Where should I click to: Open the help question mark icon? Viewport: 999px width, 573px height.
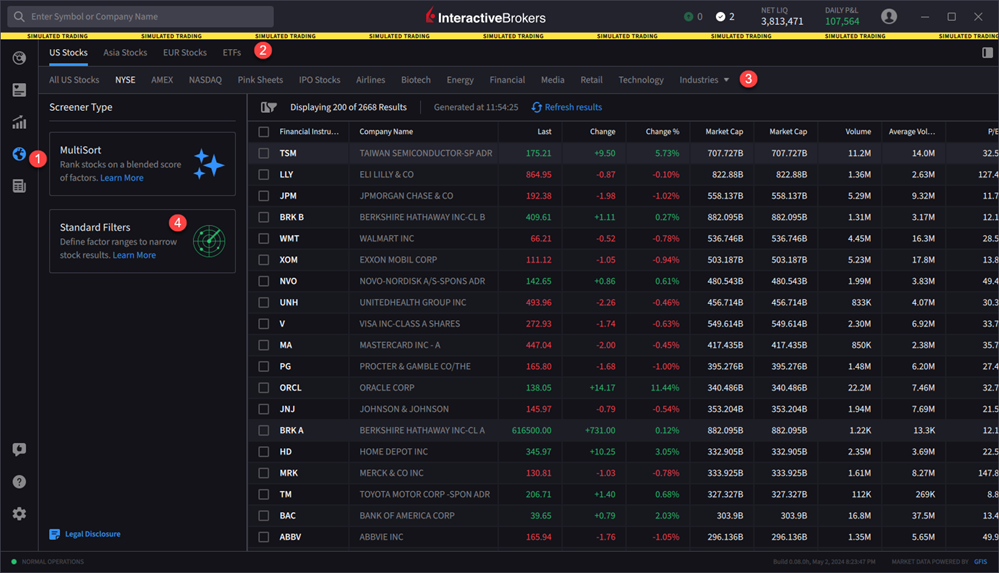(19, 482)
